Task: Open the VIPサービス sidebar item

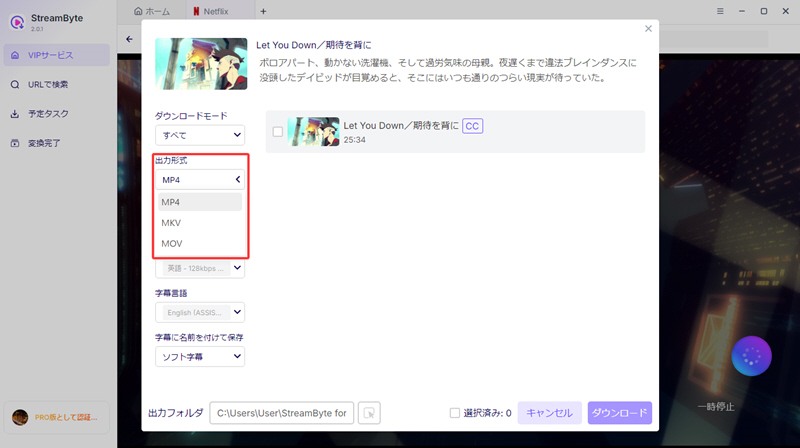Action: click(57, 55)
